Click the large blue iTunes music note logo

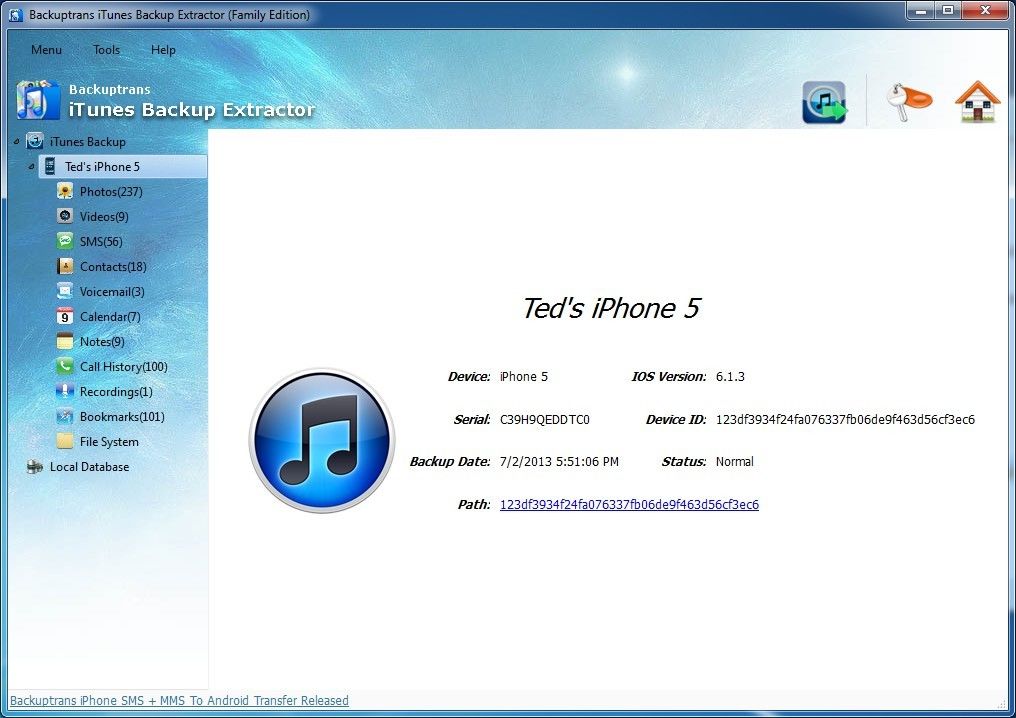coord(322,441)
